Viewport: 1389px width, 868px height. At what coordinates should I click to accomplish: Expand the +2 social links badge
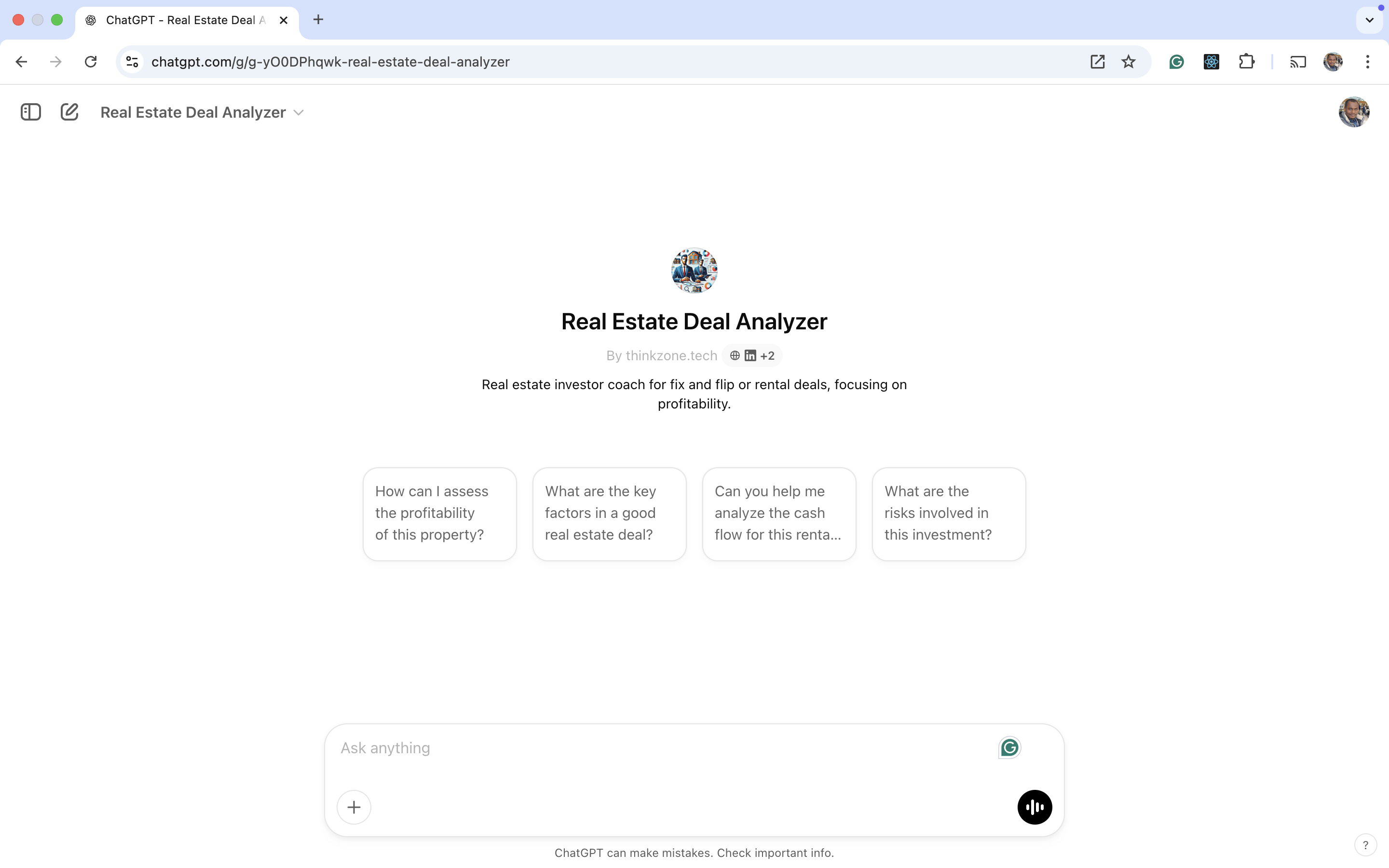click(768, 355)
